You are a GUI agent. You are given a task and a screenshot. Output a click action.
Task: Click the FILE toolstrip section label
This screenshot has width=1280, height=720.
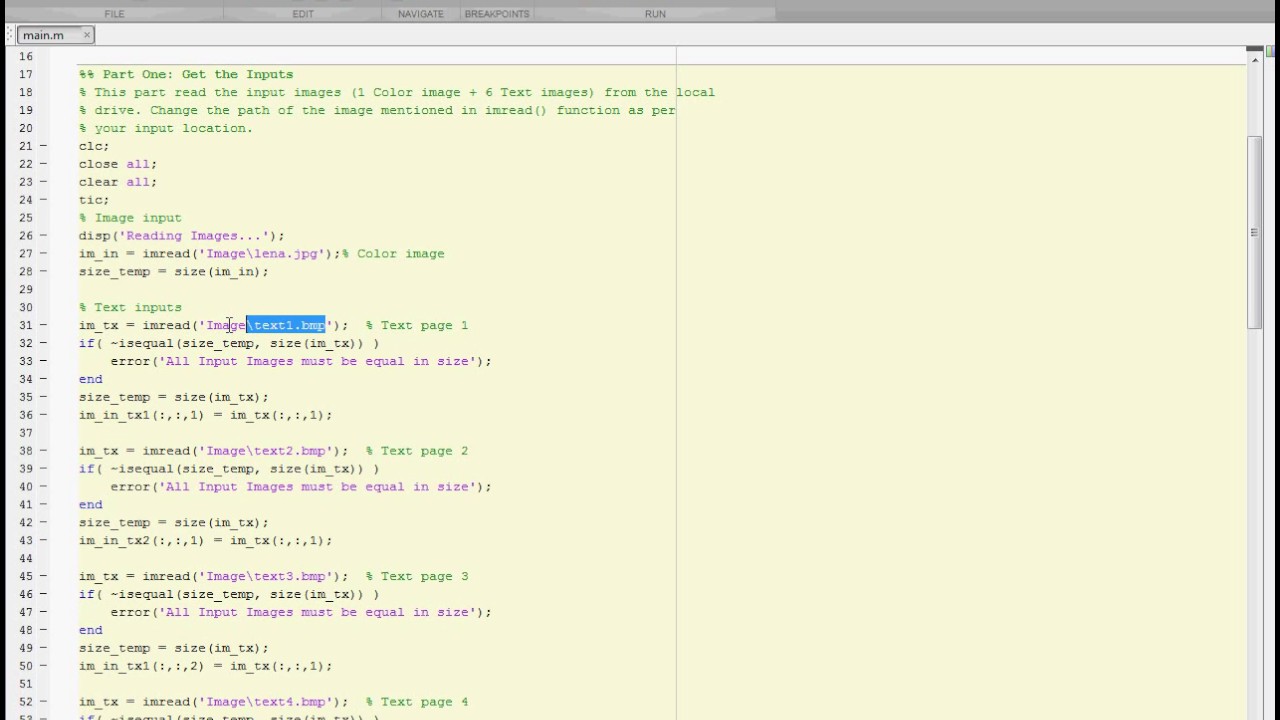coord(114,14)
